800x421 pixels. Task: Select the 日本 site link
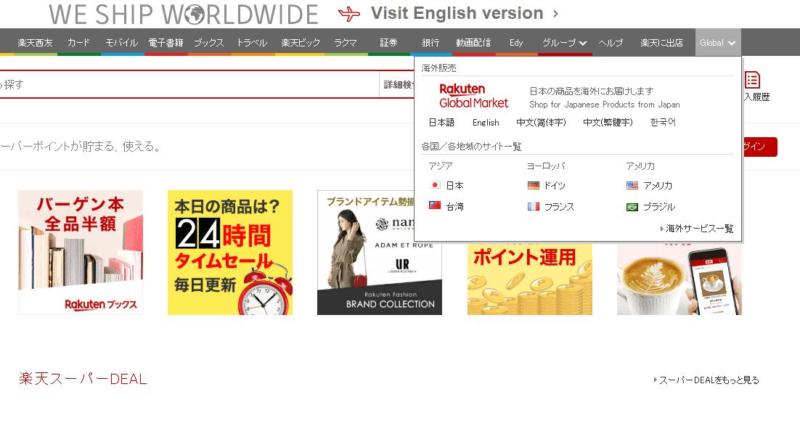click(455, 186)
